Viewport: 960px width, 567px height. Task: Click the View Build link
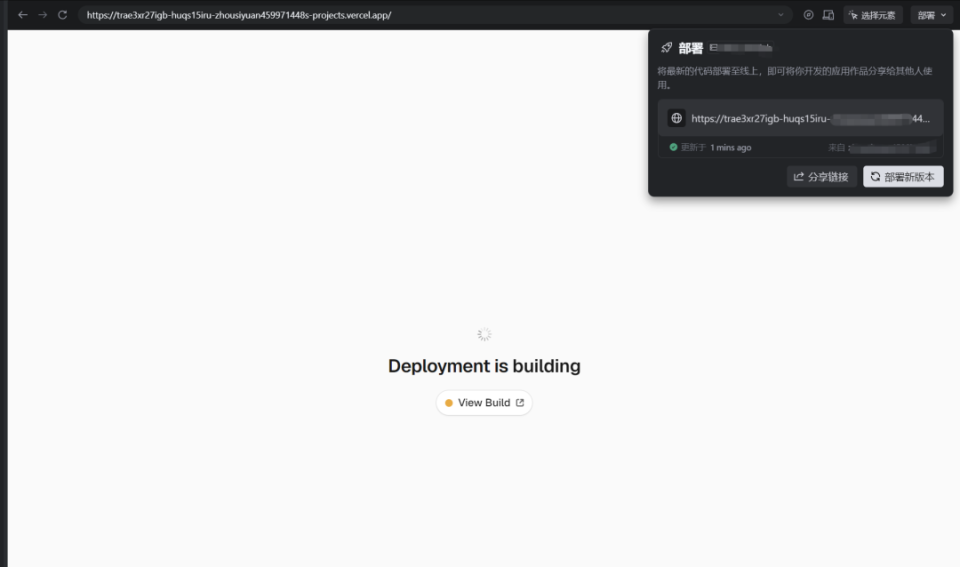click(484, 403)
